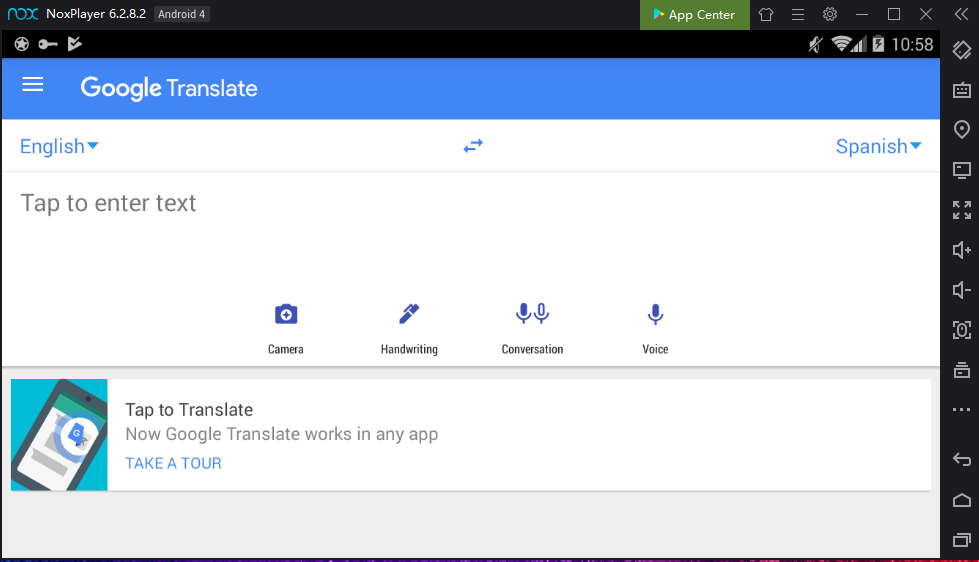
Task: Open the NoxPlayer App Center
Action: (x=694, y=14)
